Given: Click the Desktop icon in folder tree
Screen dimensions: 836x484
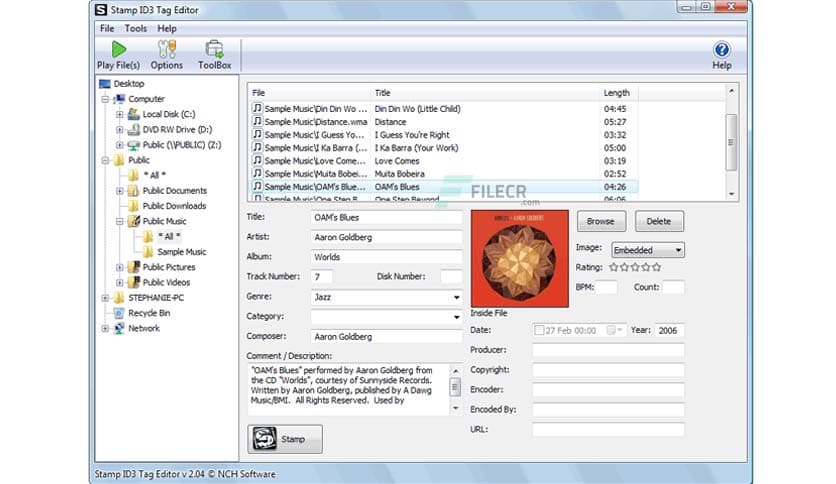Looking at the screenshot, I should tap(105, 84).
